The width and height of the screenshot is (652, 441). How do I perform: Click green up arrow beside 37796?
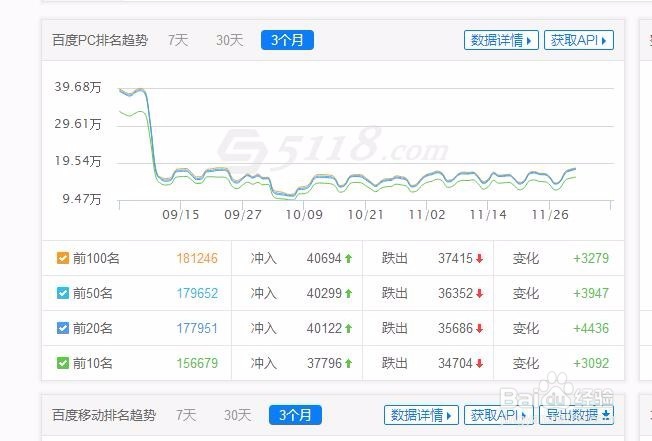pyautogui.click(x=348, y=363)
